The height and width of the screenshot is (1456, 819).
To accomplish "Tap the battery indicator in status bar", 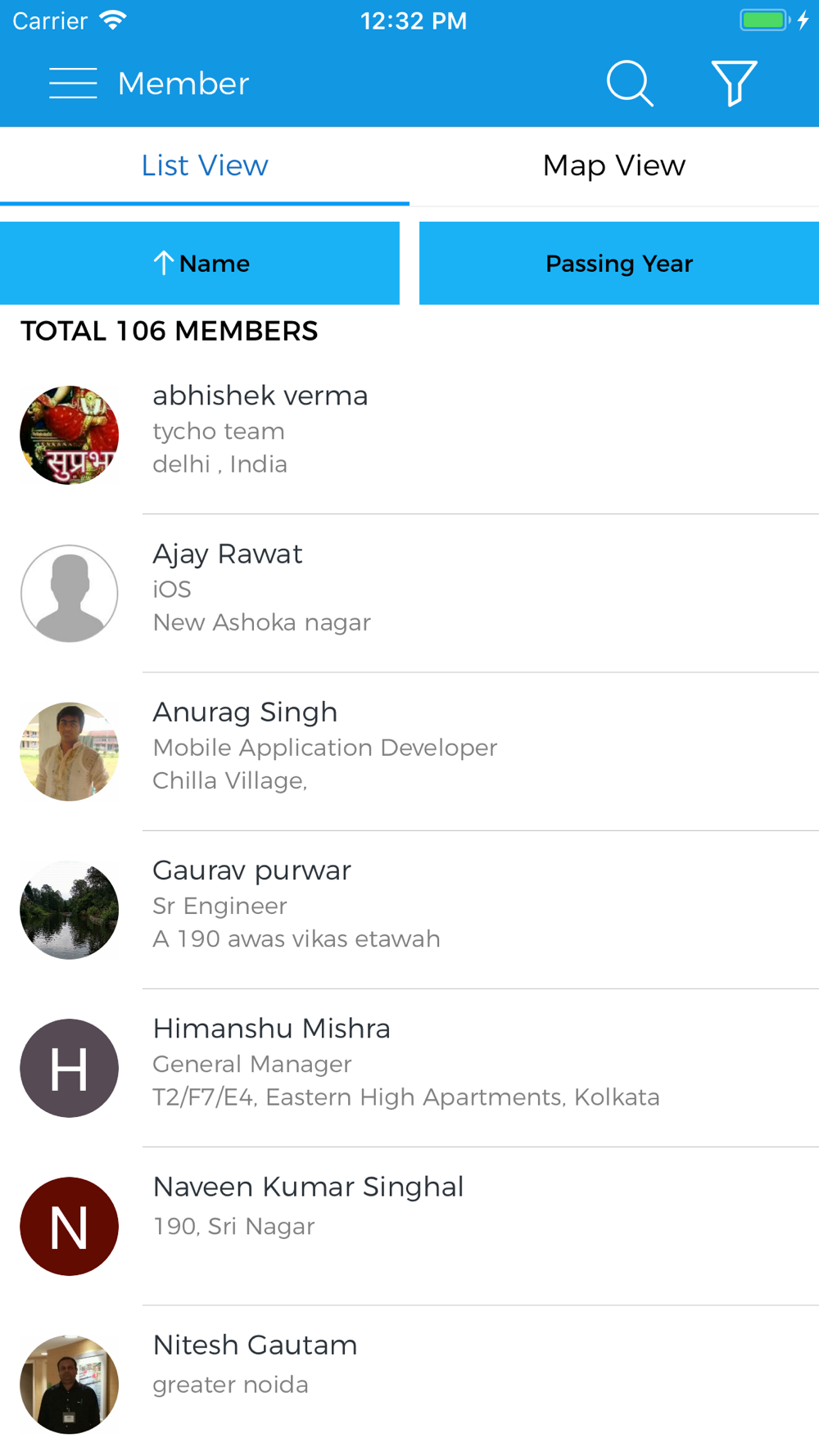I will pyautogui.click(x=765, y=20).
